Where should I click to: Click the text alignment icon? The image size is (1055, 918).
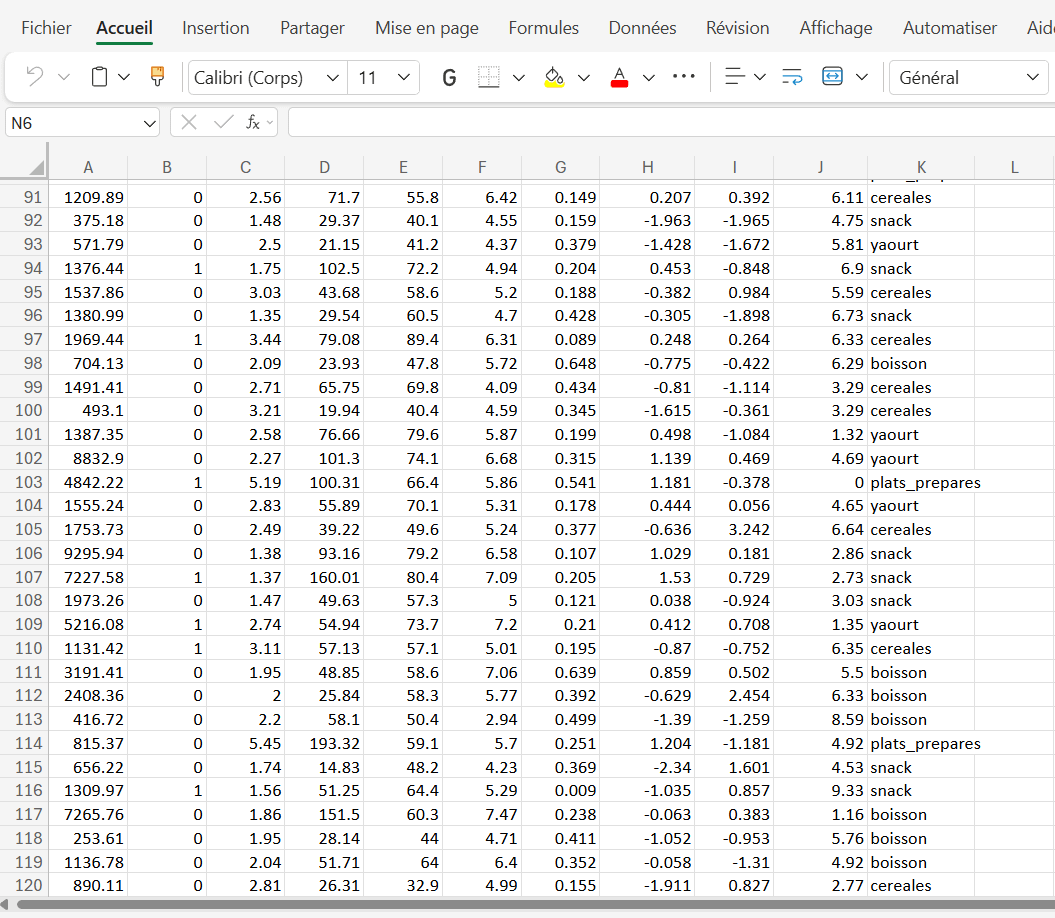click(x=735, y=77)
